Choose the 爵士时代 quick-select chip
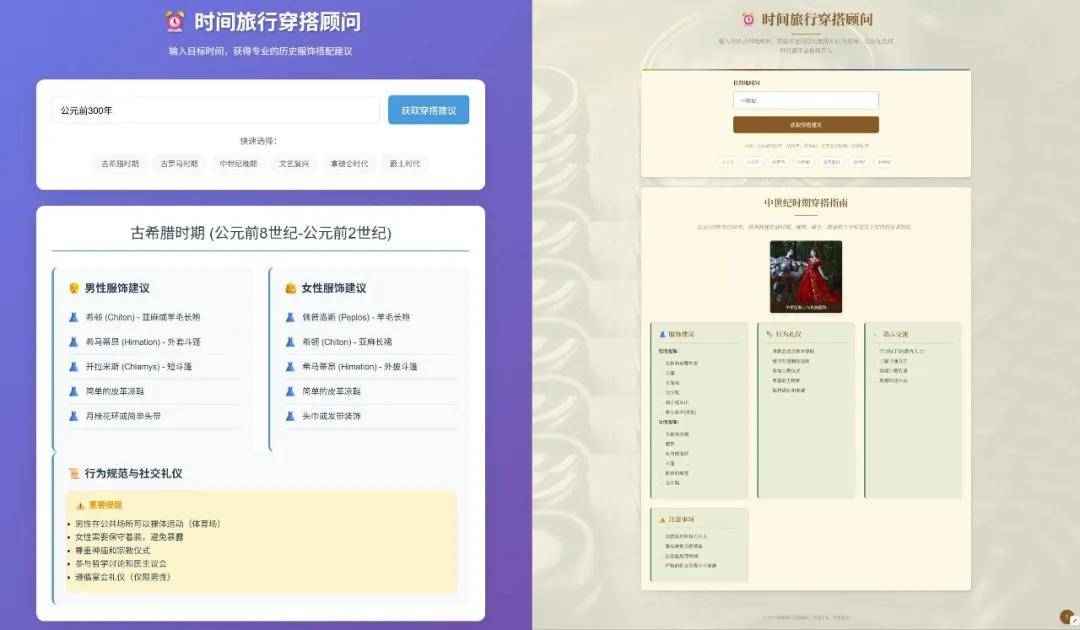The image size is (1080, 630). click(405, 163)
